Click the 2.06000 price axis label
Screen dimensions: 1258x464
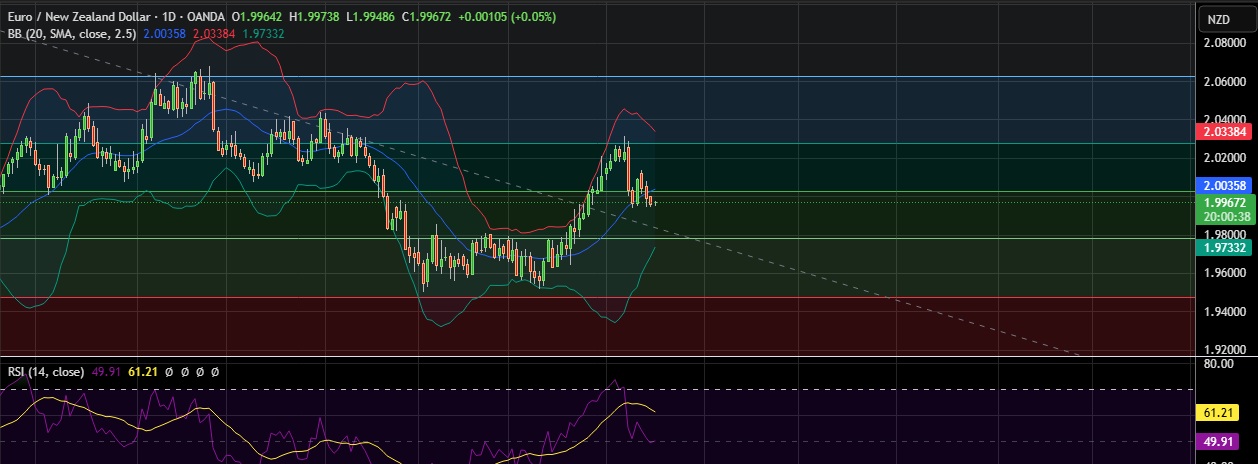pyautogui.click(x=1223, y=83)
